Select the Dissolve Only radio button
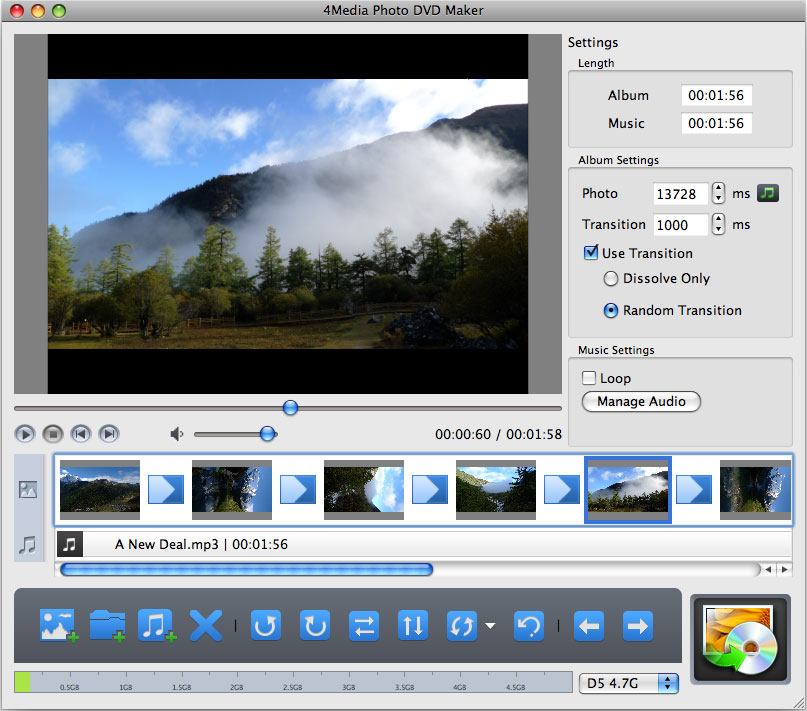The image size is (807, 711). 611,279
